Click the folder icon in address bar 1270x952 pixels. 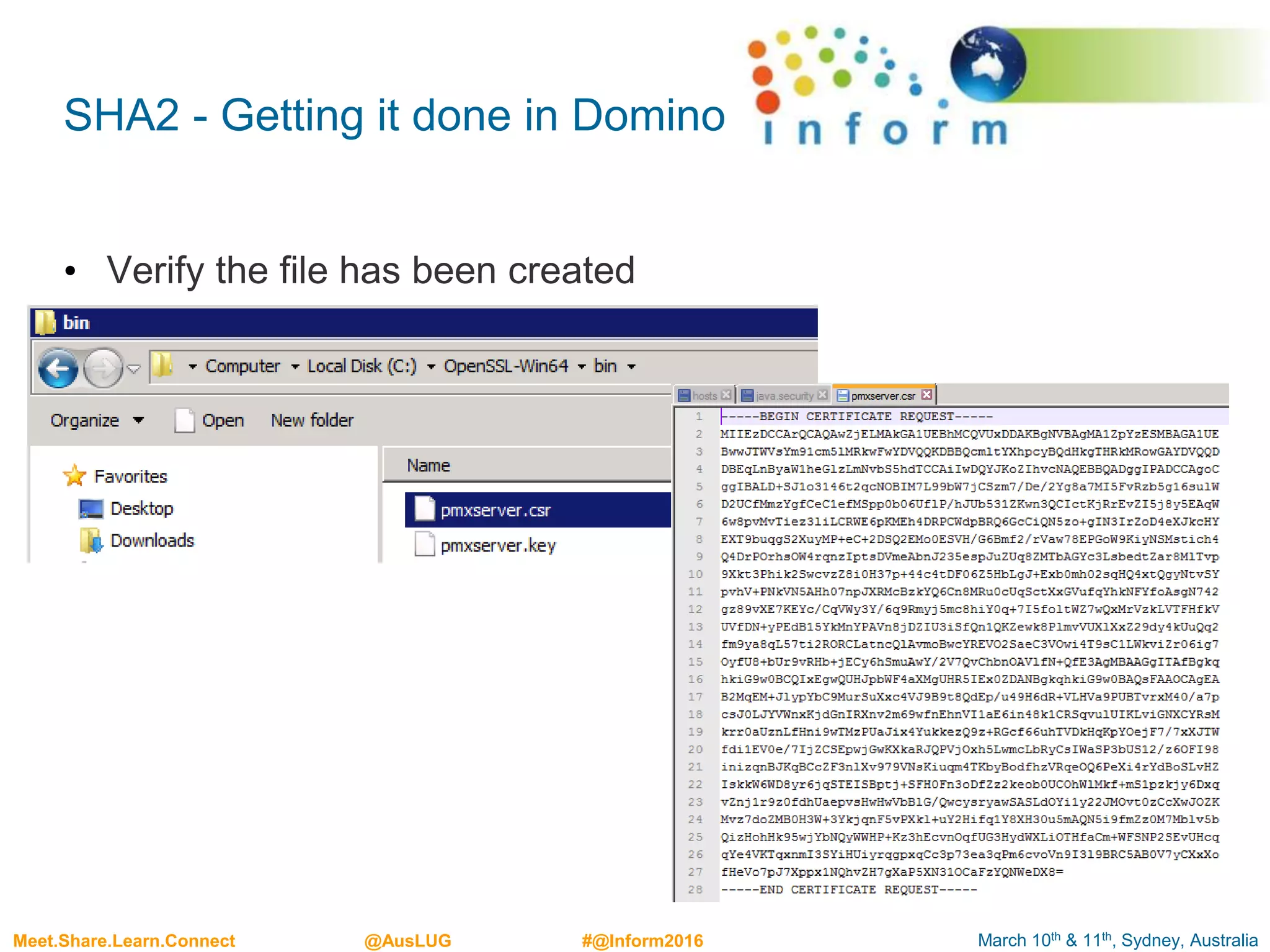162,365
